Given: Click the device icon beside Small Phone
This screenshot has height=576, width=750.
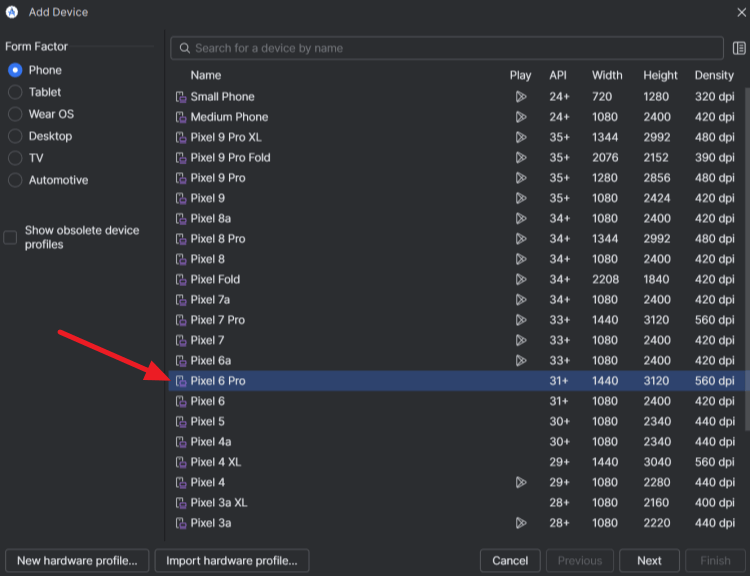Looking at the screenshot, I should 181,97.
